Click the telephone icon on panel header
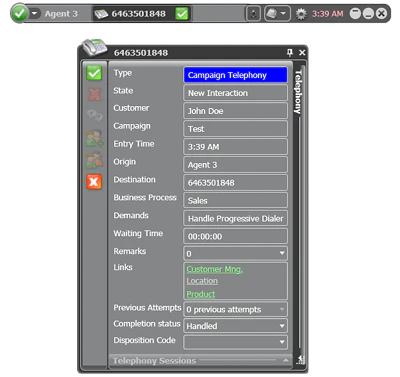The height and width of the screenshot is (377, 400). (x=95, y=47)
